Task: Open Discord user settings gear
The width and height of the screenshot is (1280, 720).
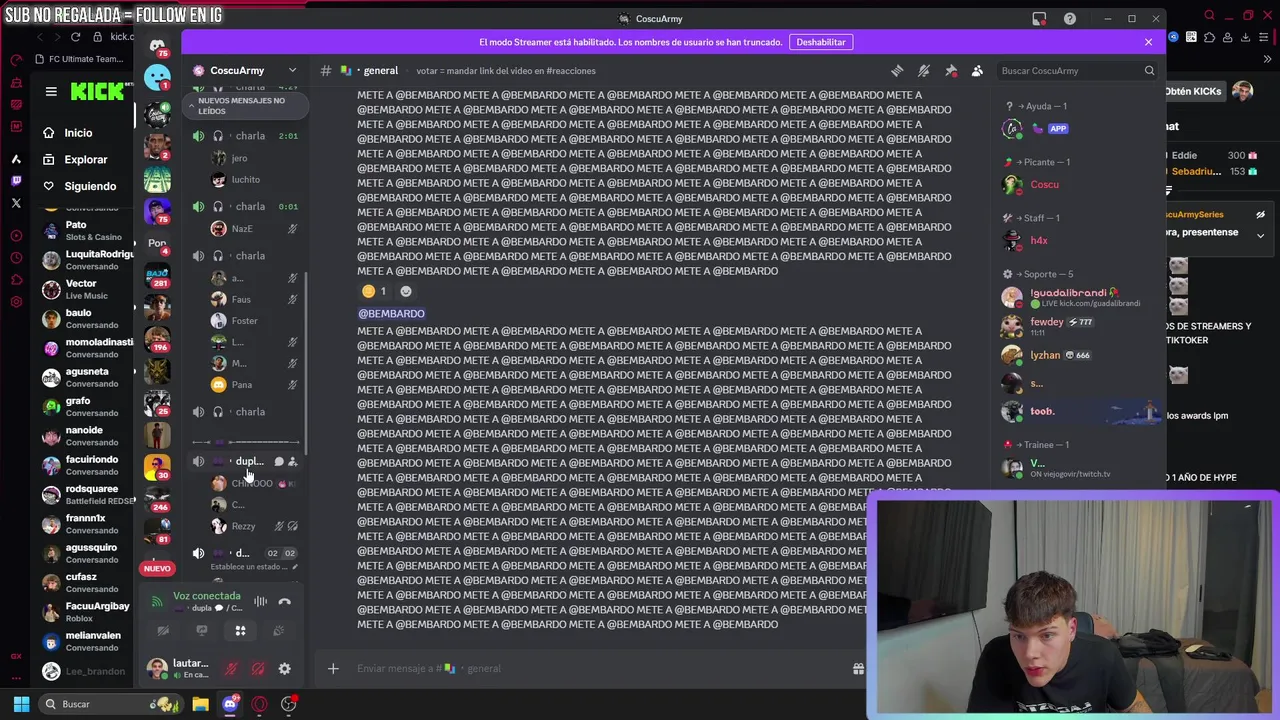Action: [x=284, y=669]
